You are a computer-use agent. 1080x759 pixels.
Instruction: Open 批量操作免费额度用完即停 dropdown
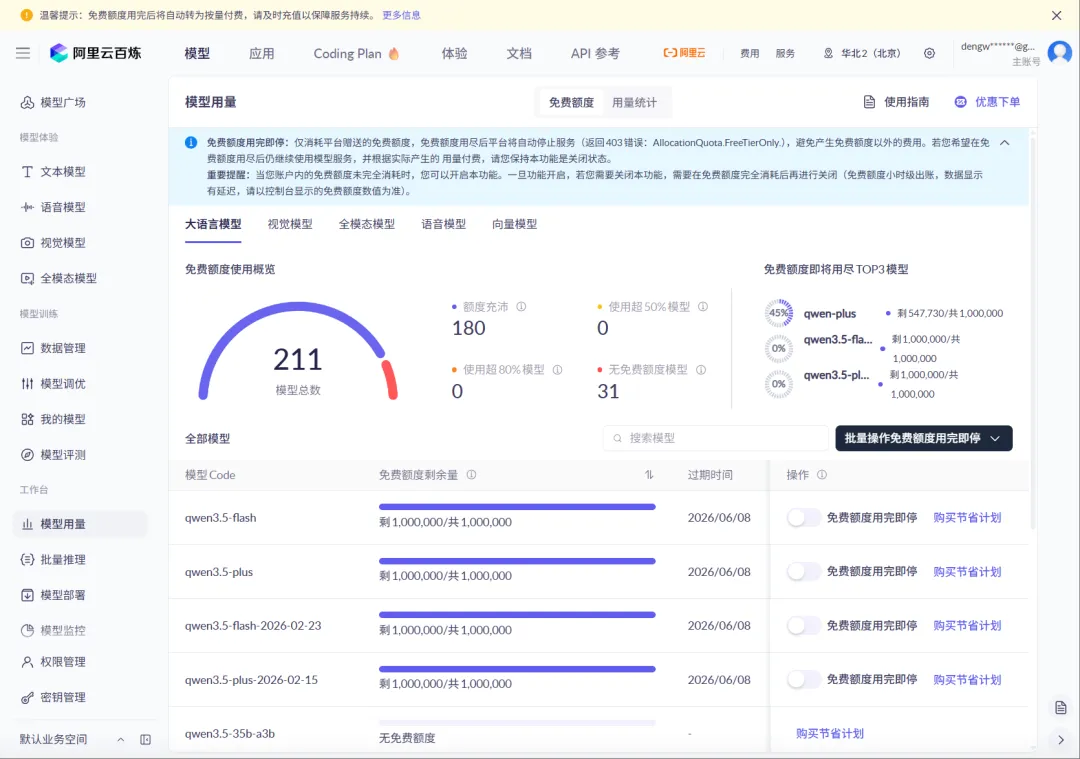pyautogui.click(x=924, y=438)
